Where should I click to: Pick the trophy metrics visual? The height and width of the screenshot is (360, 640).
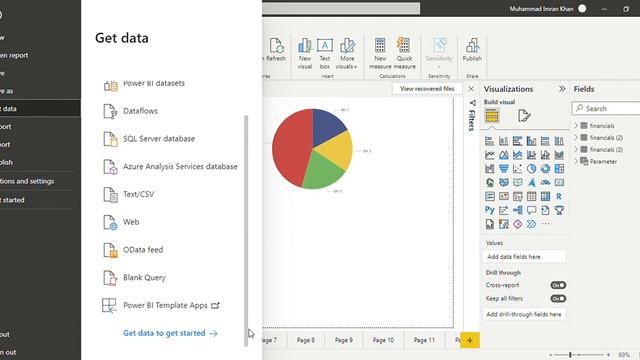(559, 210)
